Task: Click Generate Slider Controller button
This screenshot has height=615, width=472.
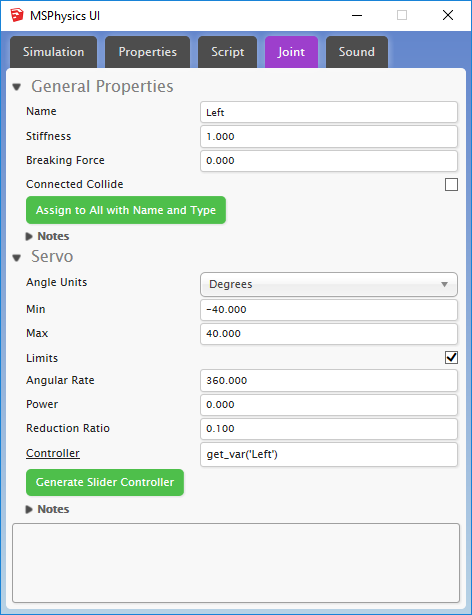Action: coord(105,482)
